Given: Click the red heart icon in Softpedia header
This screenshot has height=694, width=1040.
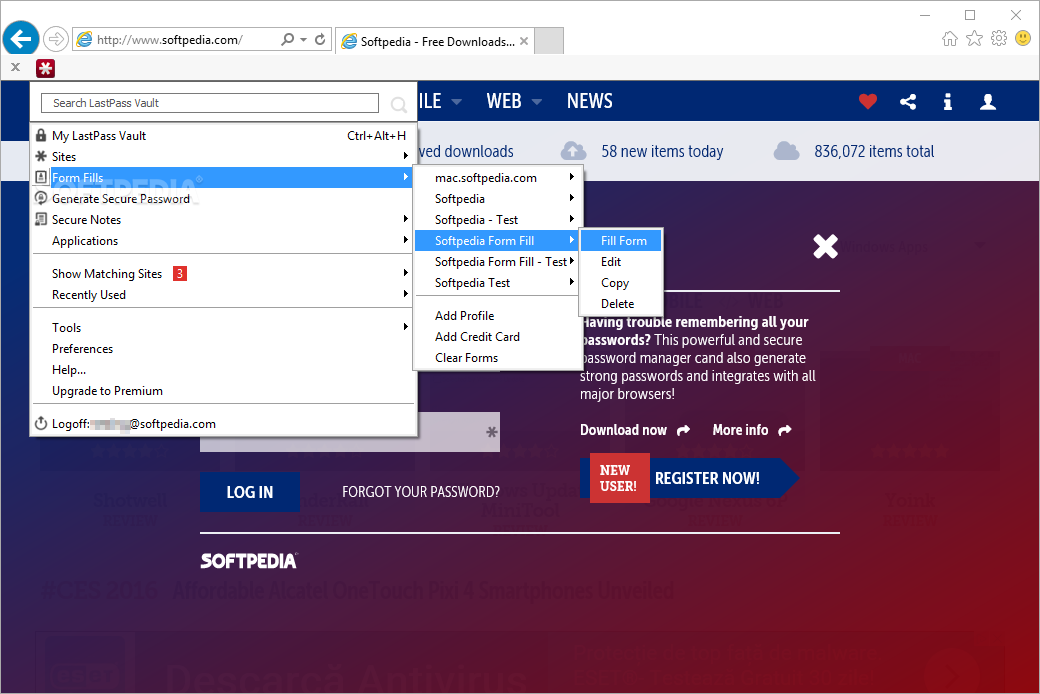Looking at the screenshot, I should click(868, 102).
